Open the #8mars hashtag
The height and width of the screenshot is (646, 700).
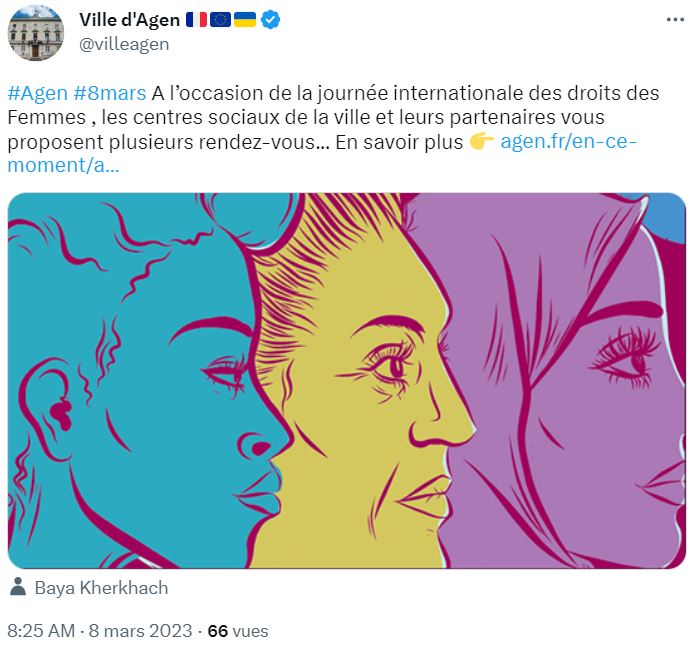(x=109, y=93)
